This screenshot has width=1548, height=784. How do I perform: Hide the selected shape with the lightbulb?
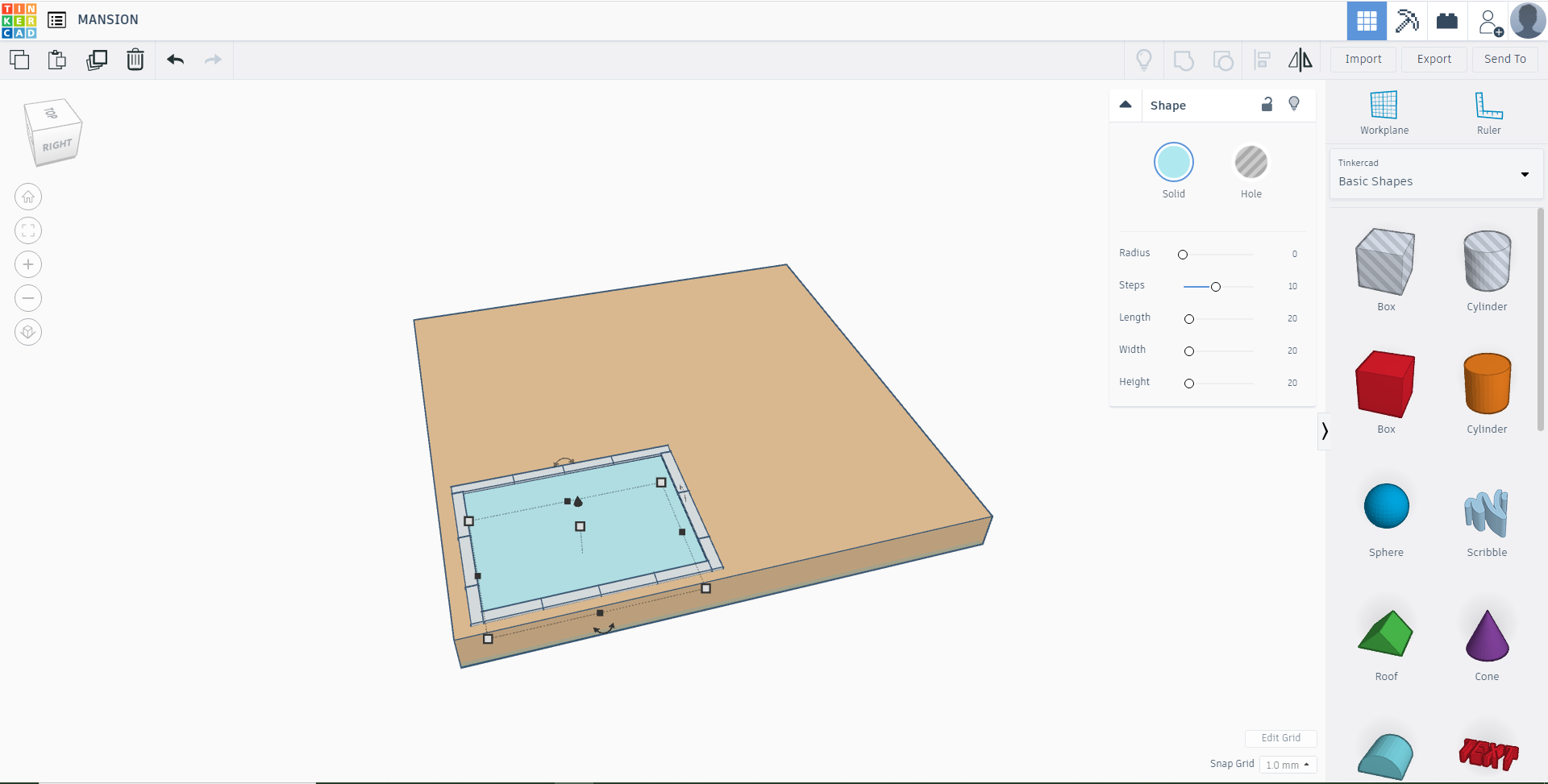point(1294,105)
